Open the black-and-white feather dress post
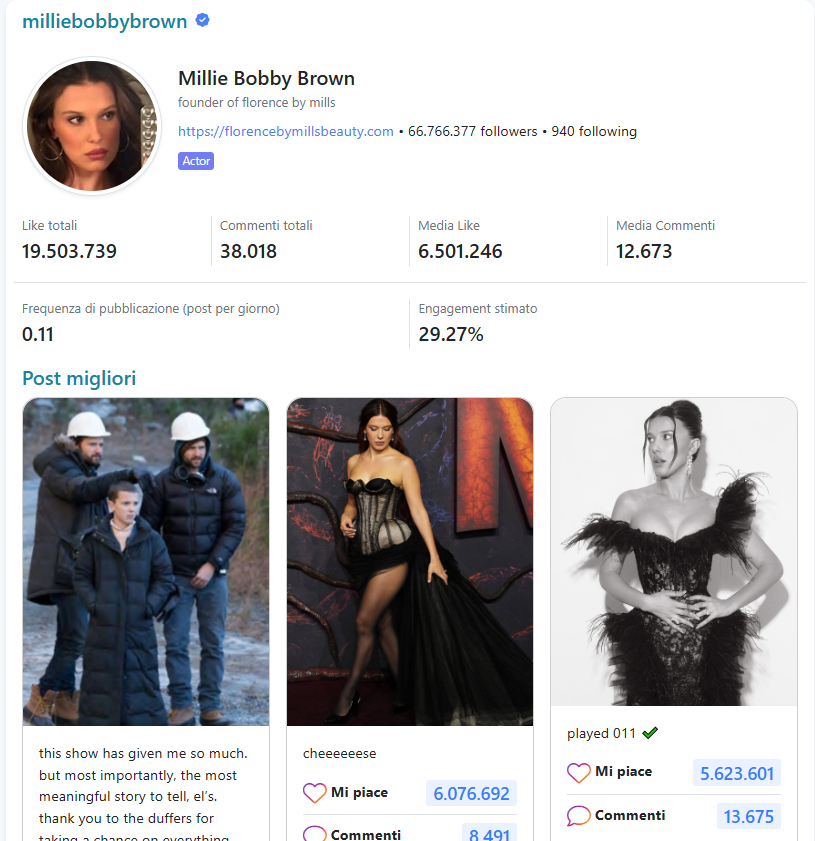The image size is (815, 841). (674, 551)
